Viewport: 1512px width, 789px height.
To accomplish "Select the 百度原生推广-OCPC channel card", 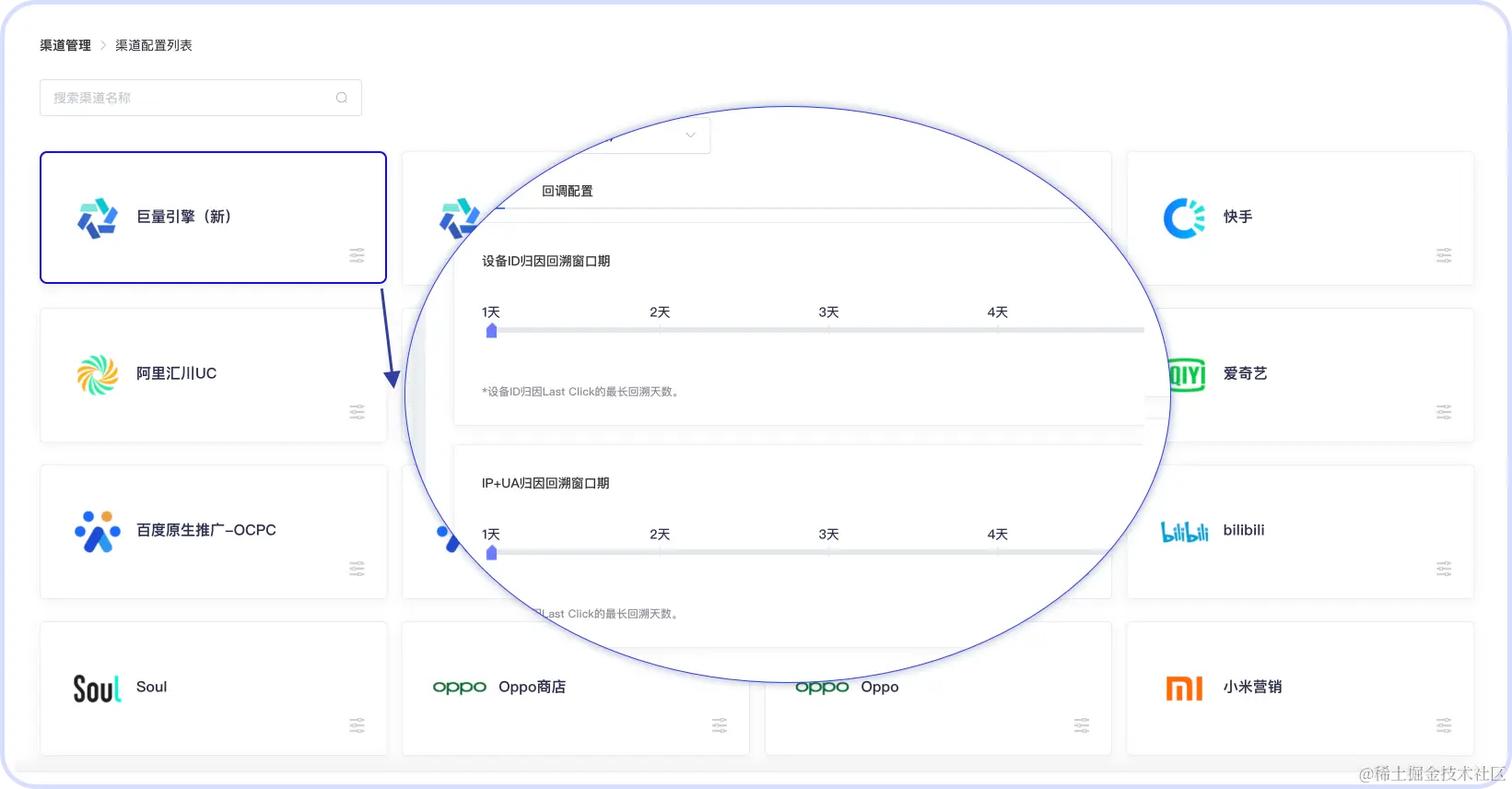I will 213,532.
